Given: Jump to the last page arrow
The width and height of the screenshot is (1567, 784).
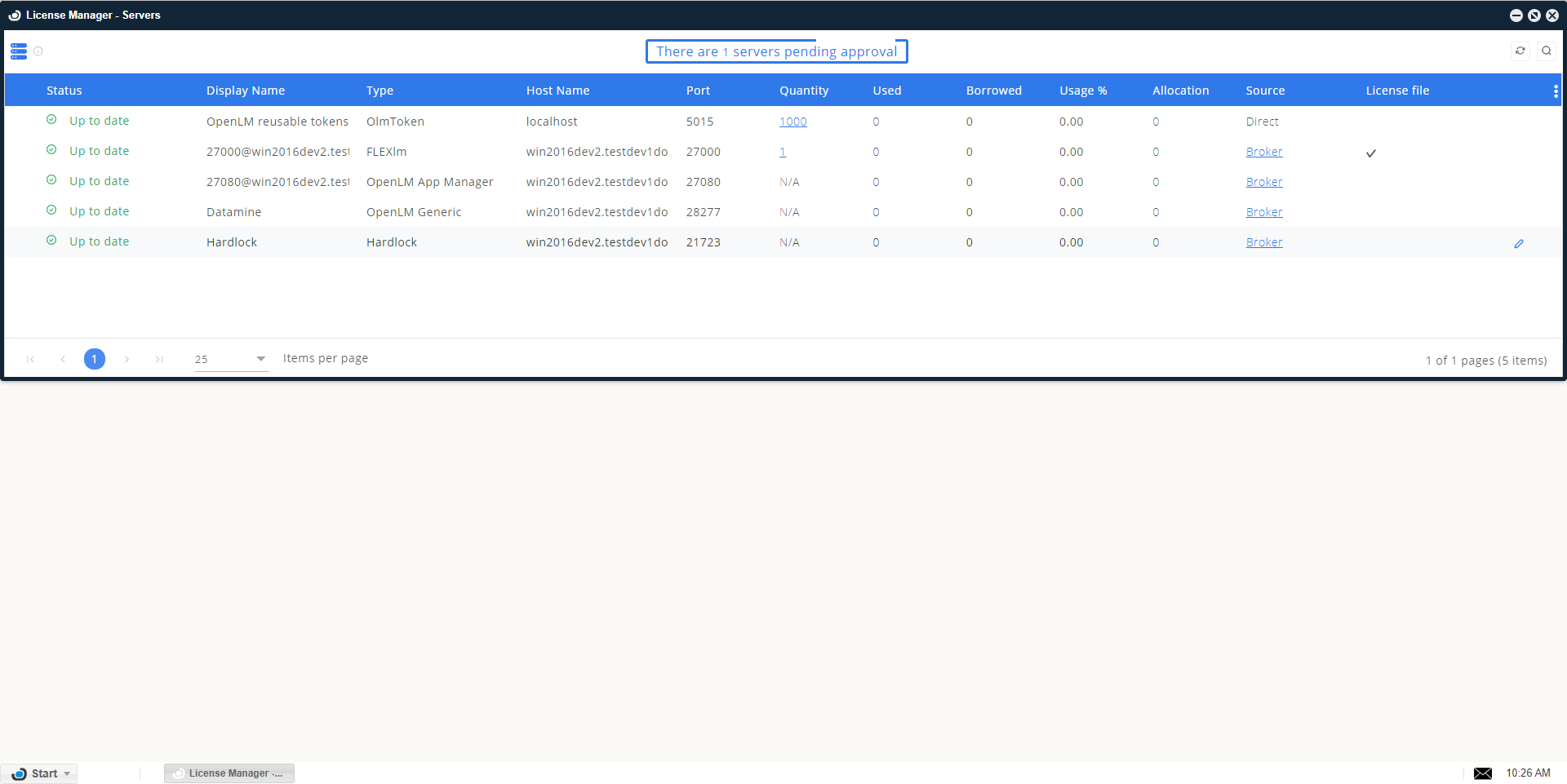Looking at the screenshot, I should pyautogui.click(x=159, y=359).
